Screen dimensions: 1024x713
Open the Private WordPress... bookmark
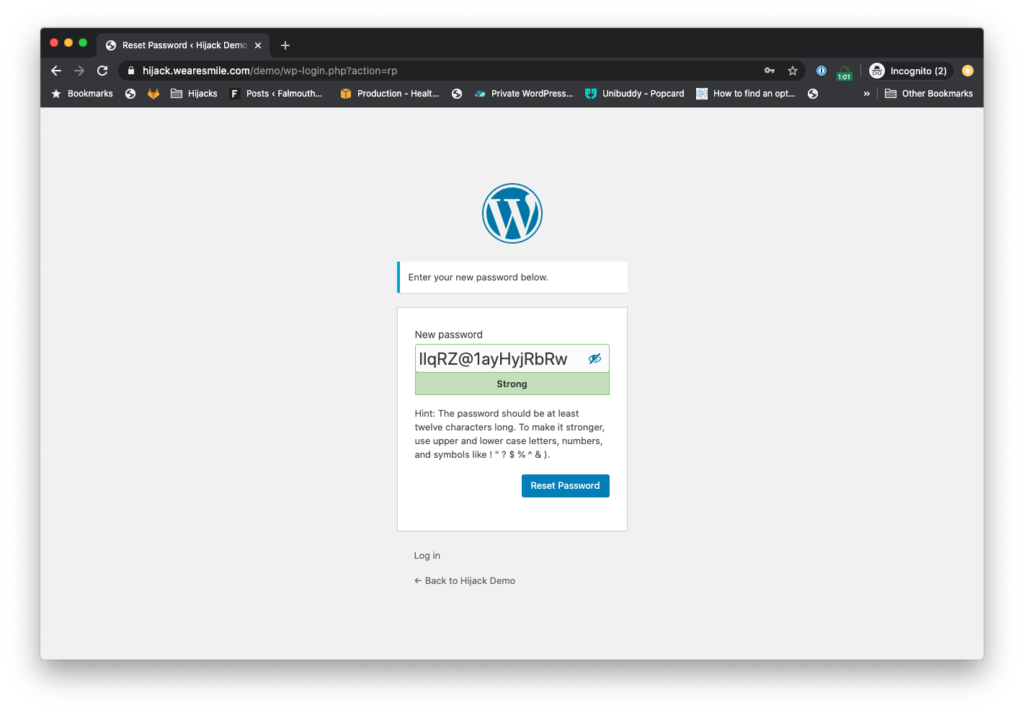[x=524, y=93]
